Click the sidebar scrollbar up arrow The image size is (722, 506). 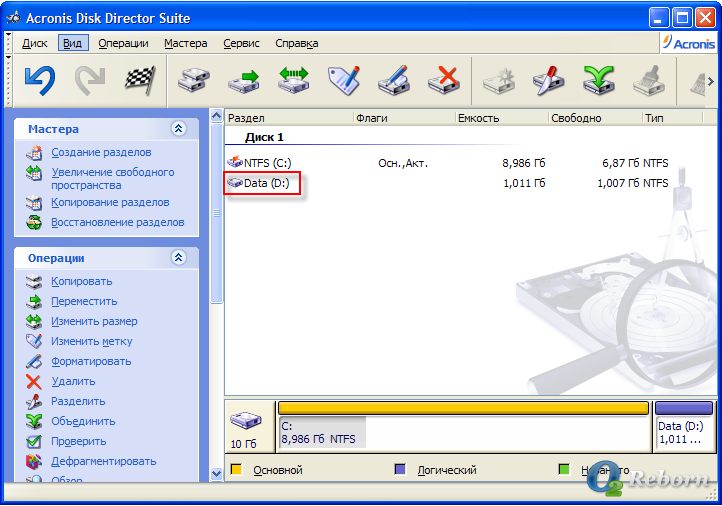216,116
